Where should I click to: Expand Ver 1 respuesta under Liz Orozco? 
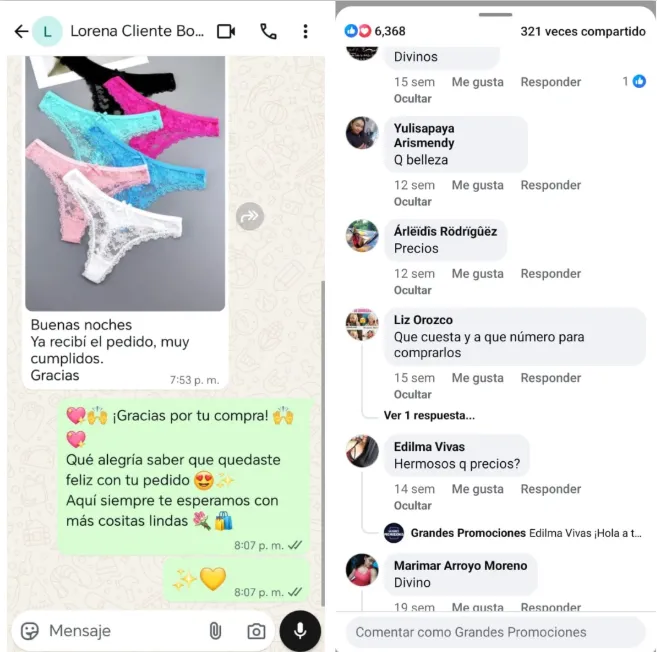429,415
